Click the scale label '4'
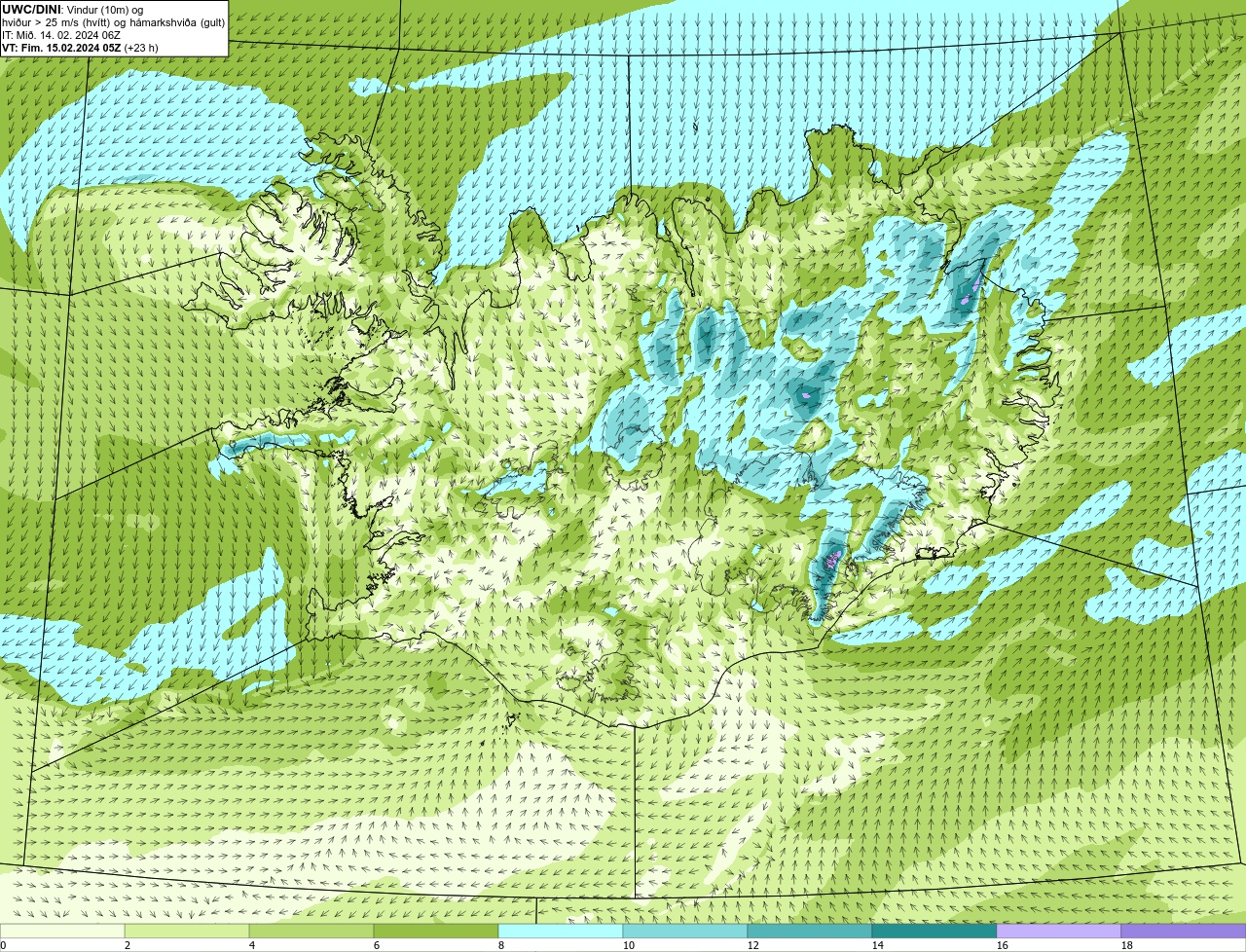This screenshot has width=1246, height=952. 252,945
